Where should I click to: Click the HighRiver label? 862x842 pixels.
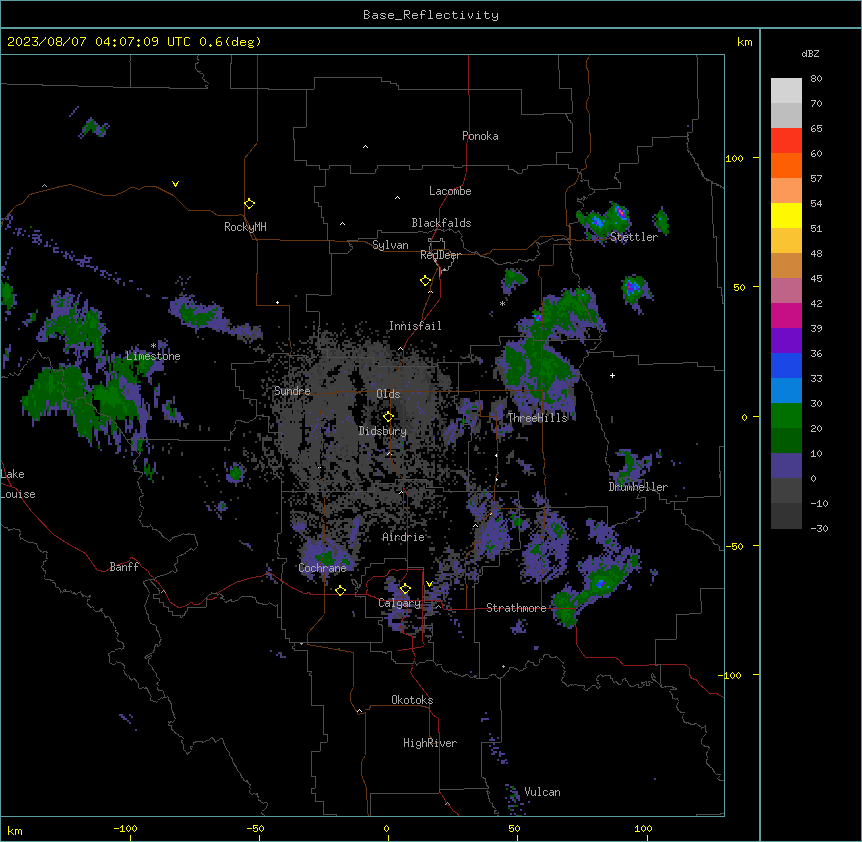[430, 743]
